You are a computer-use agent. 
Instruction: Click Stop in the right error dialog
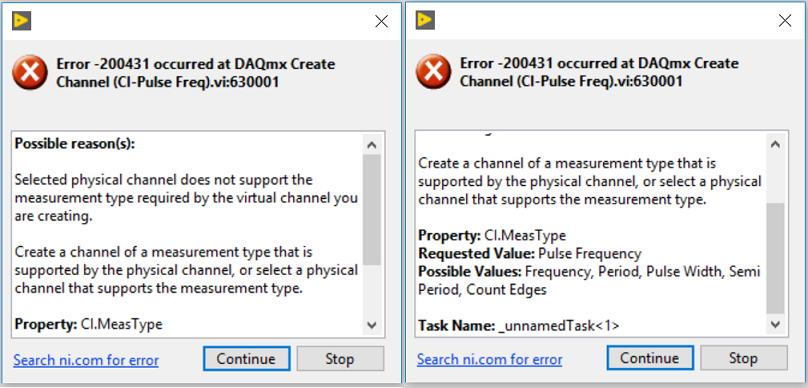coord(744,358)
